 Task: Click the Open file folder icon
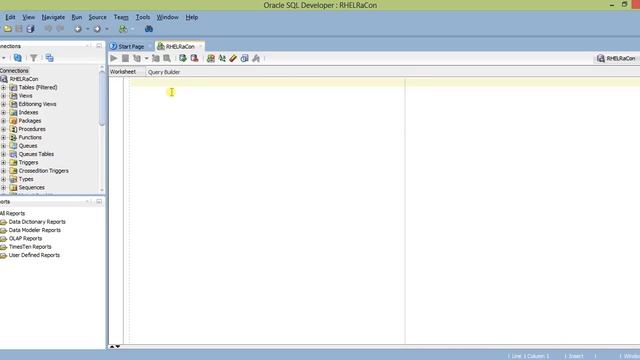point(8,29)
